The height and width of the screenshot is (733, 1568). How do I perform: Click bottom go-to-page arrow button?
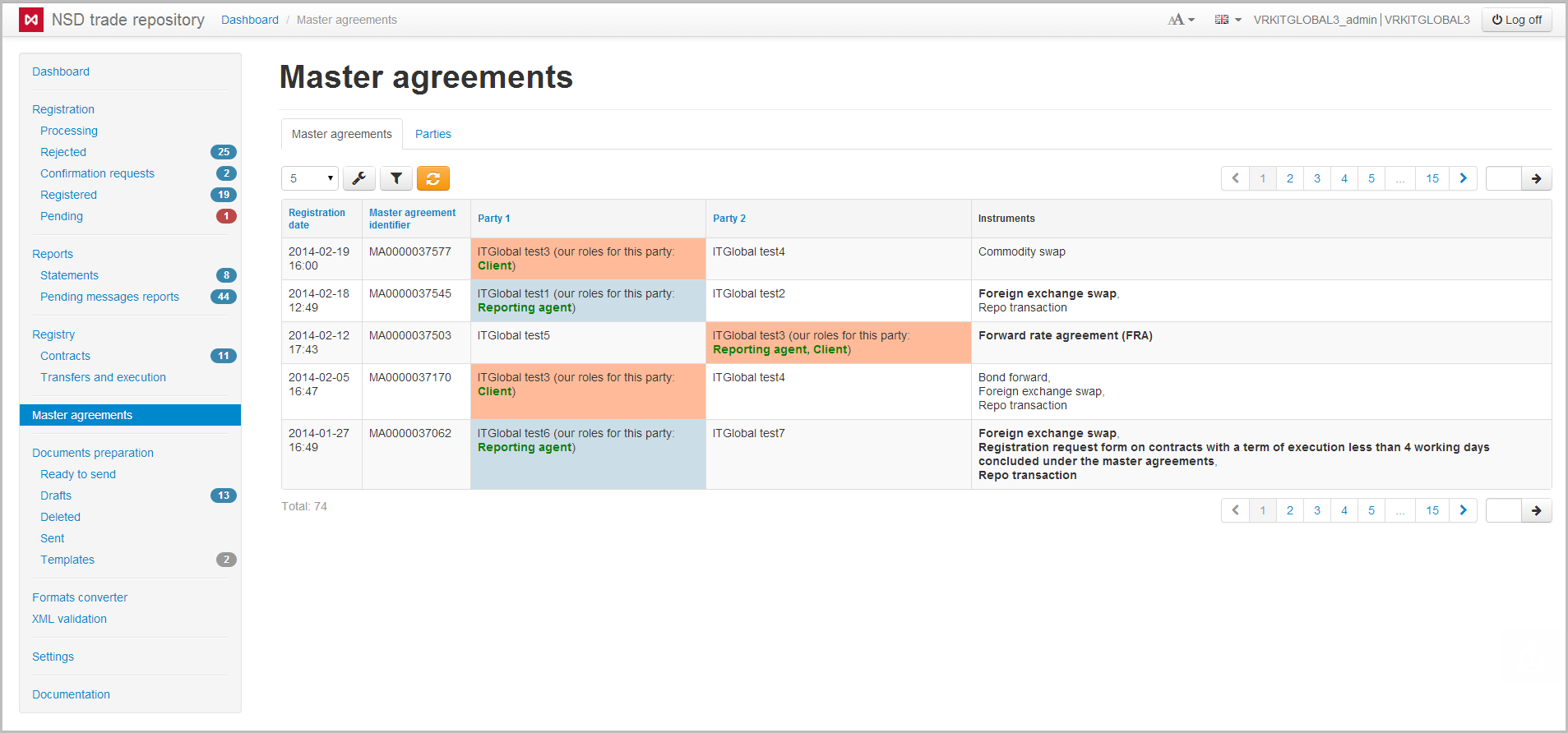(1536, 510)
